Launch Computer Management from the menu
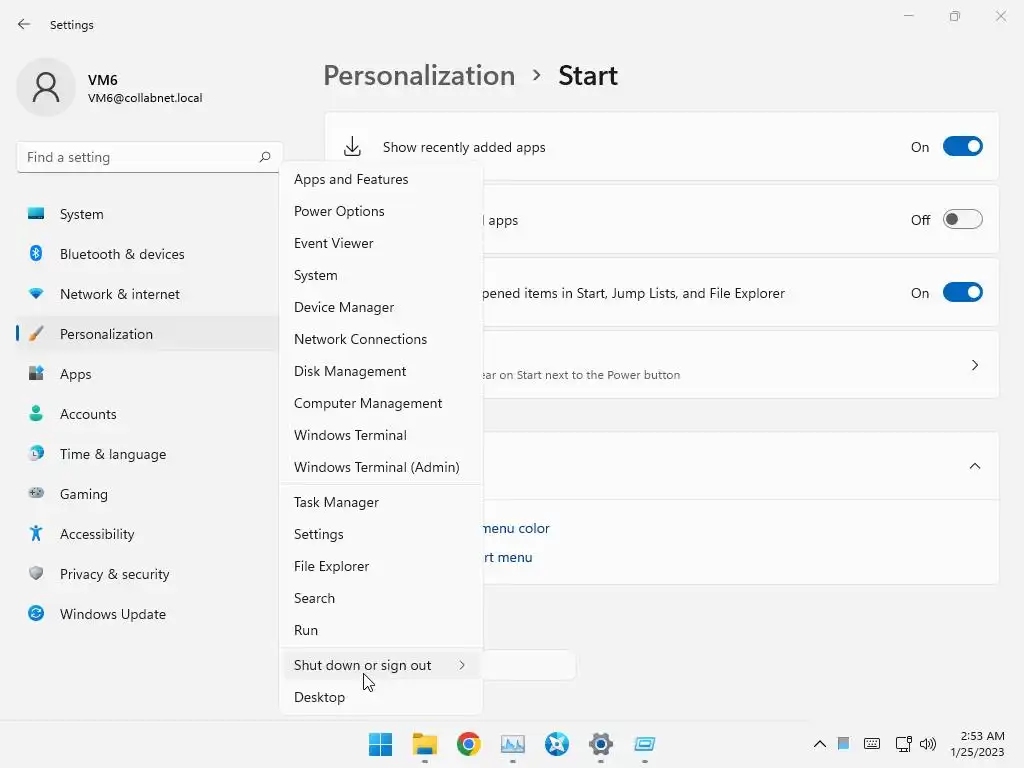 [x=381, y=403]
